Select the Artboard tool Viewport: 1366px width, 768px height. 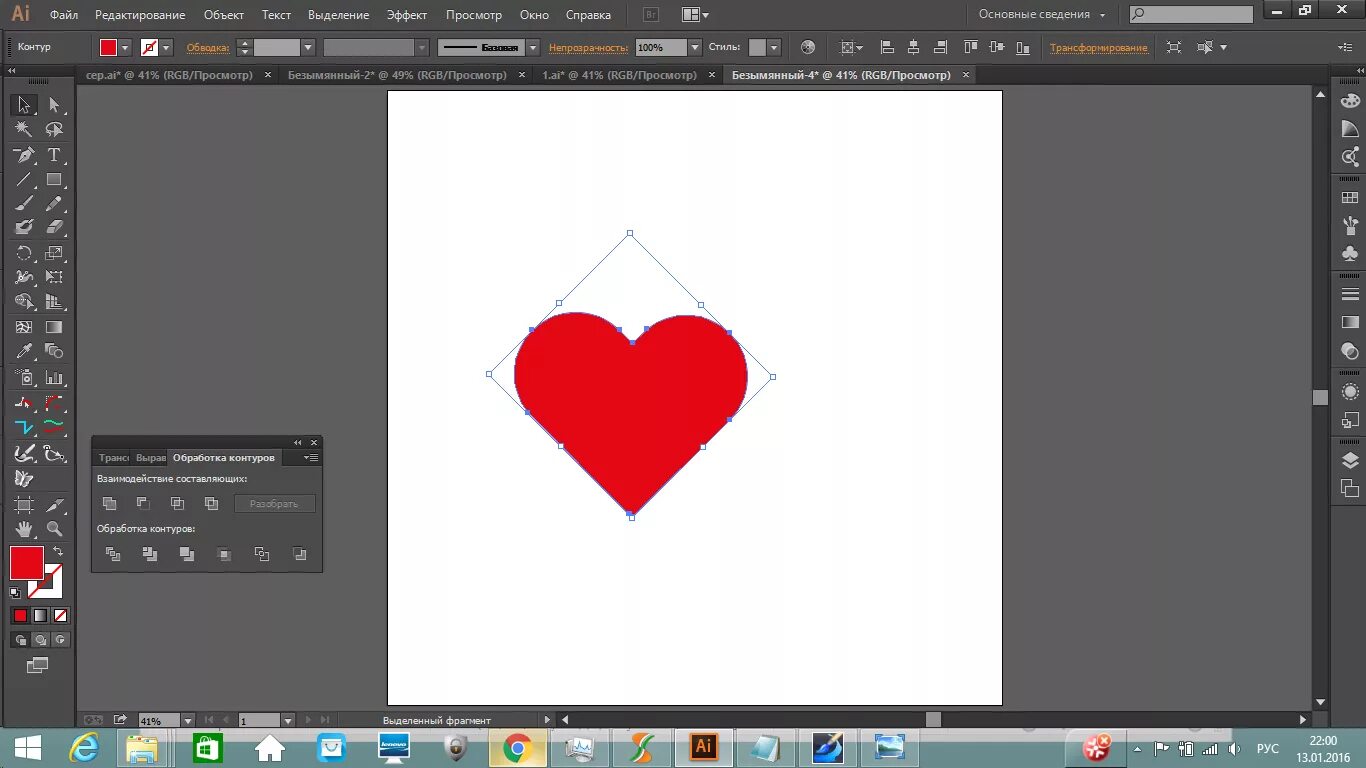[24, 505]
